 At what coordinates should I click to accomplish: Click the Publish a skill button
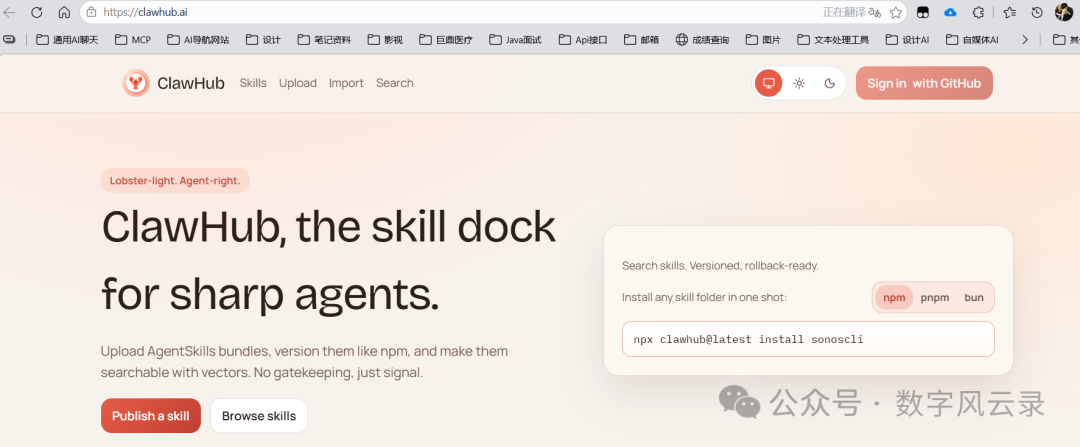click(x=151, y=415)
